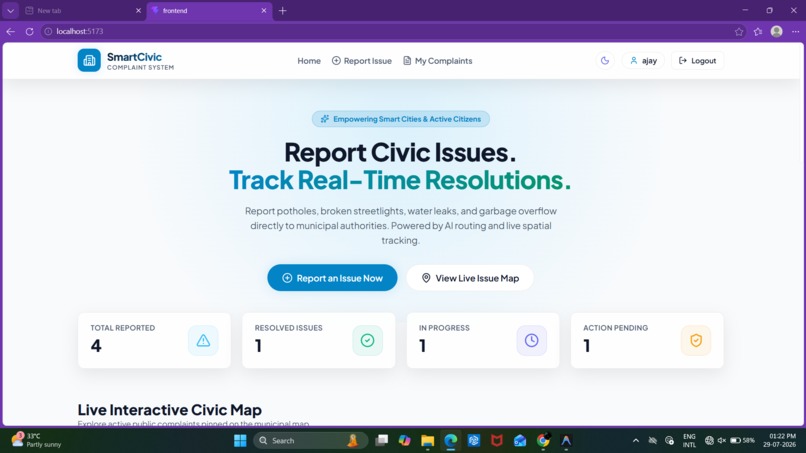The height and width of the screenshot is (453, 806).
Task: Open the Windows Start menu
Action: pyautogui.click(x=240, y=441)
